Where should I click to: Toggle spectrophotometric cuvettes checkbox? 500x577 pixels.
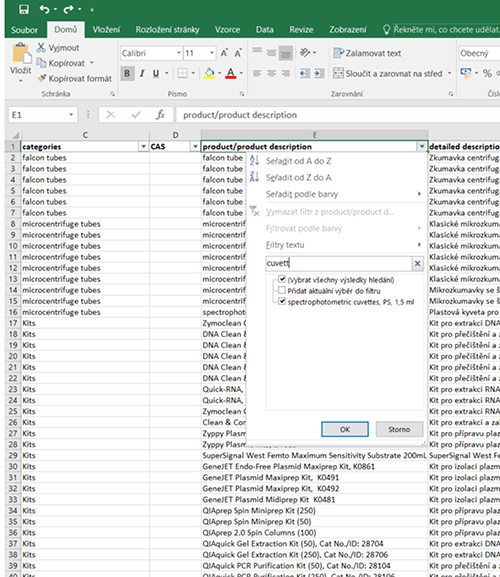[x=282, y=301]
